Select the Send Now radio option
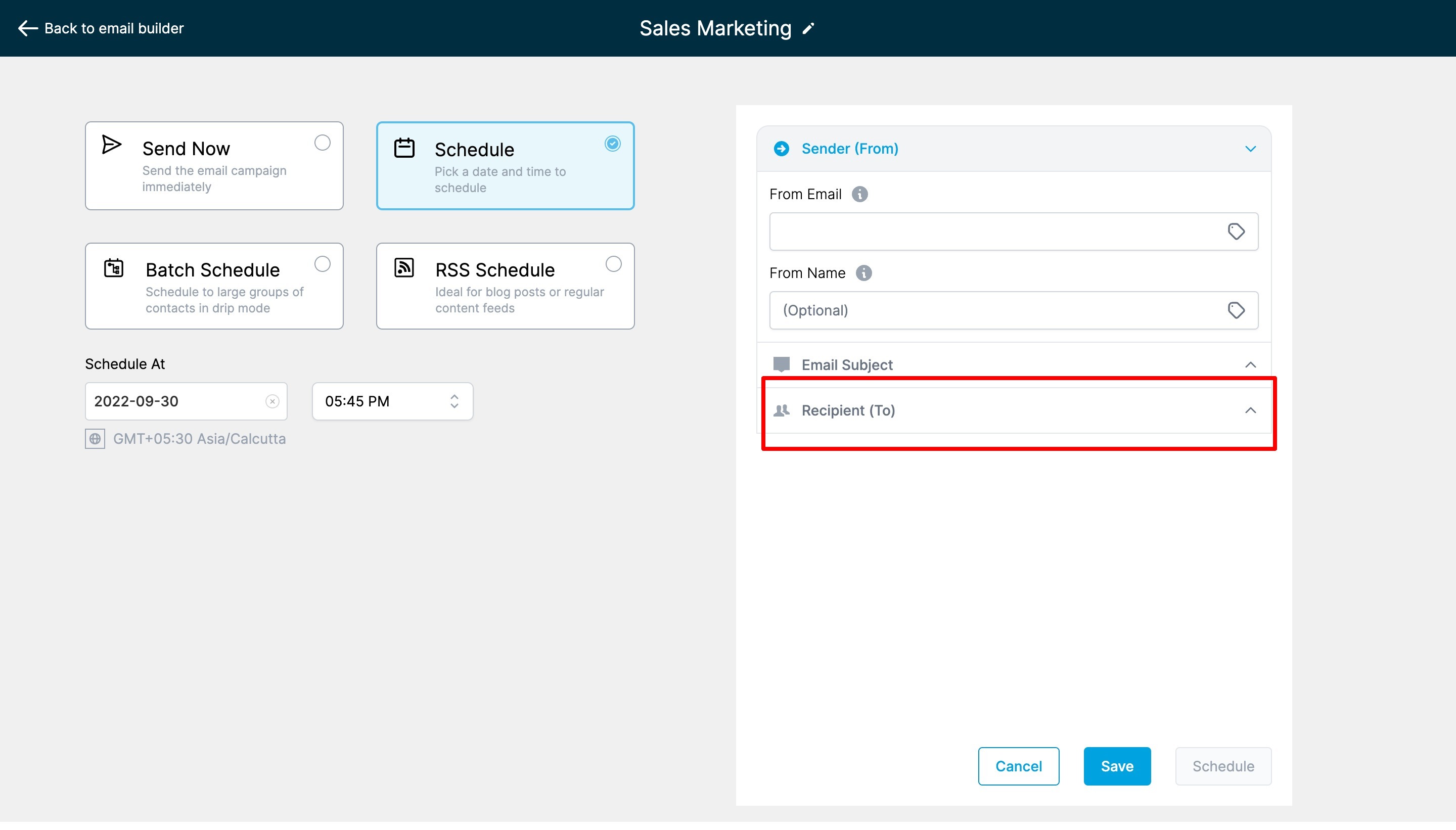 tap(322, 143)
